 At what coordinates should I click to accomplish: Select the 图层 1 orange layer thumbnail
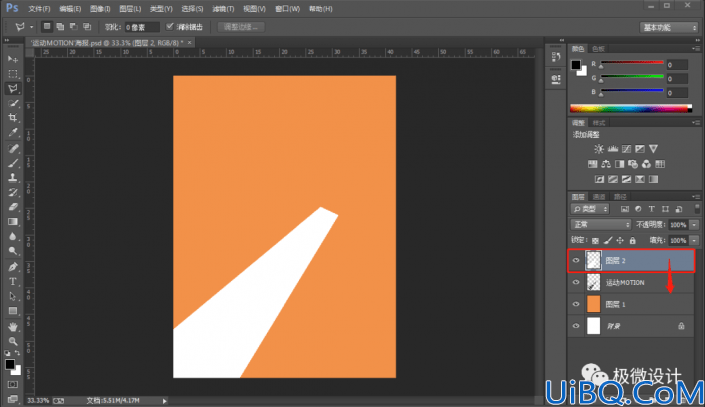593,304
